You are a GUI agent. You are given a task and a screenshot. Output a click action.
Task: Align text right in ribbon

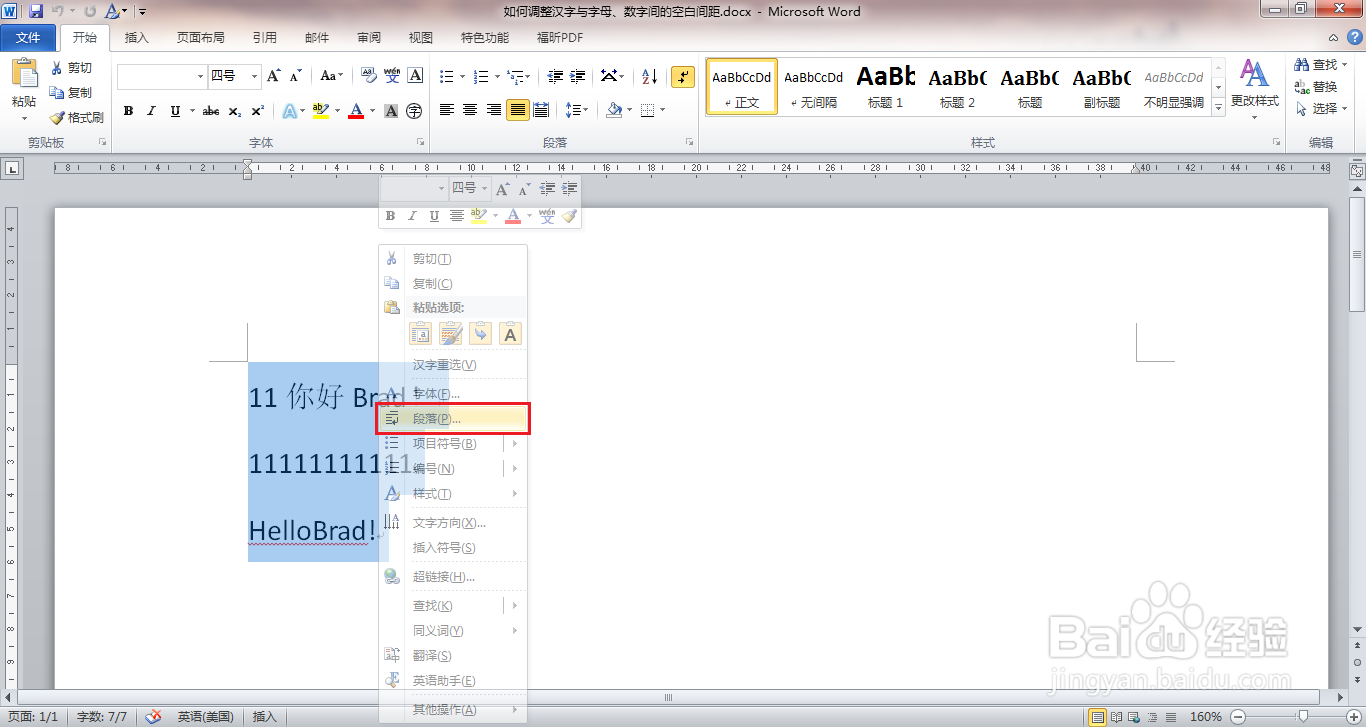tap(493, 110)
